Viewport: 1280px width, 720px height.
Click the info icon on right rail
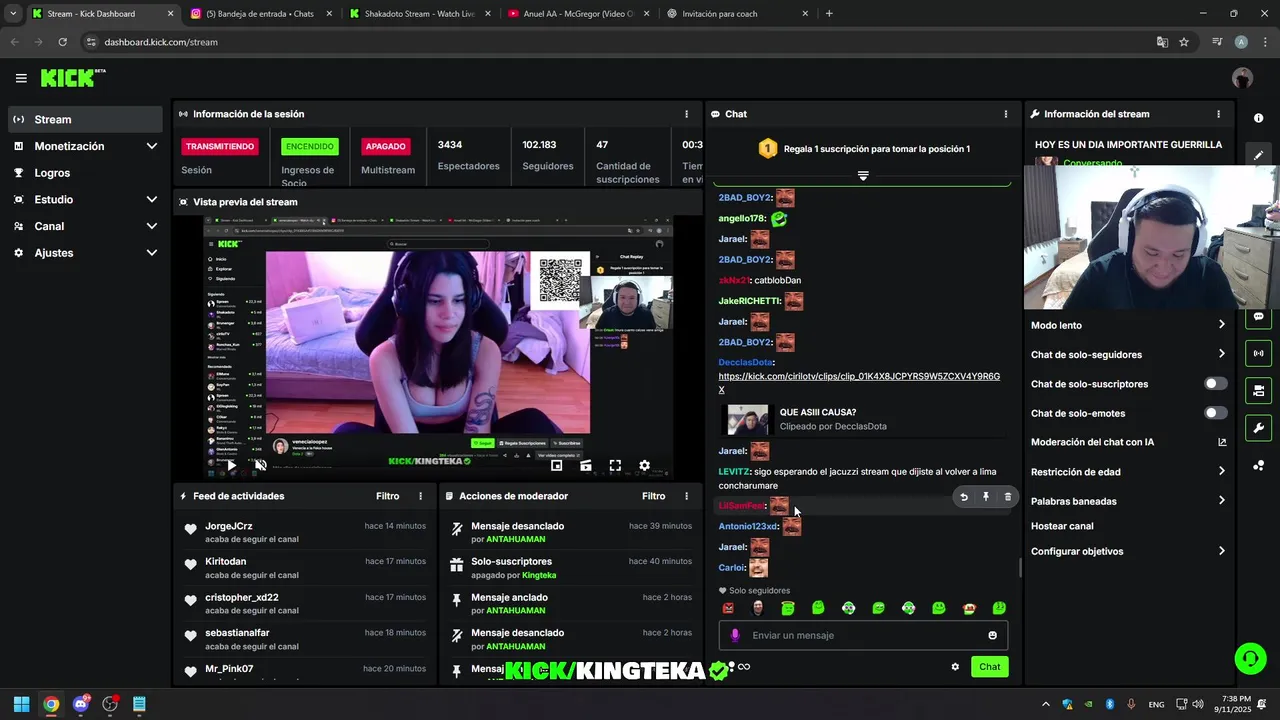(x=1258, y=118)
